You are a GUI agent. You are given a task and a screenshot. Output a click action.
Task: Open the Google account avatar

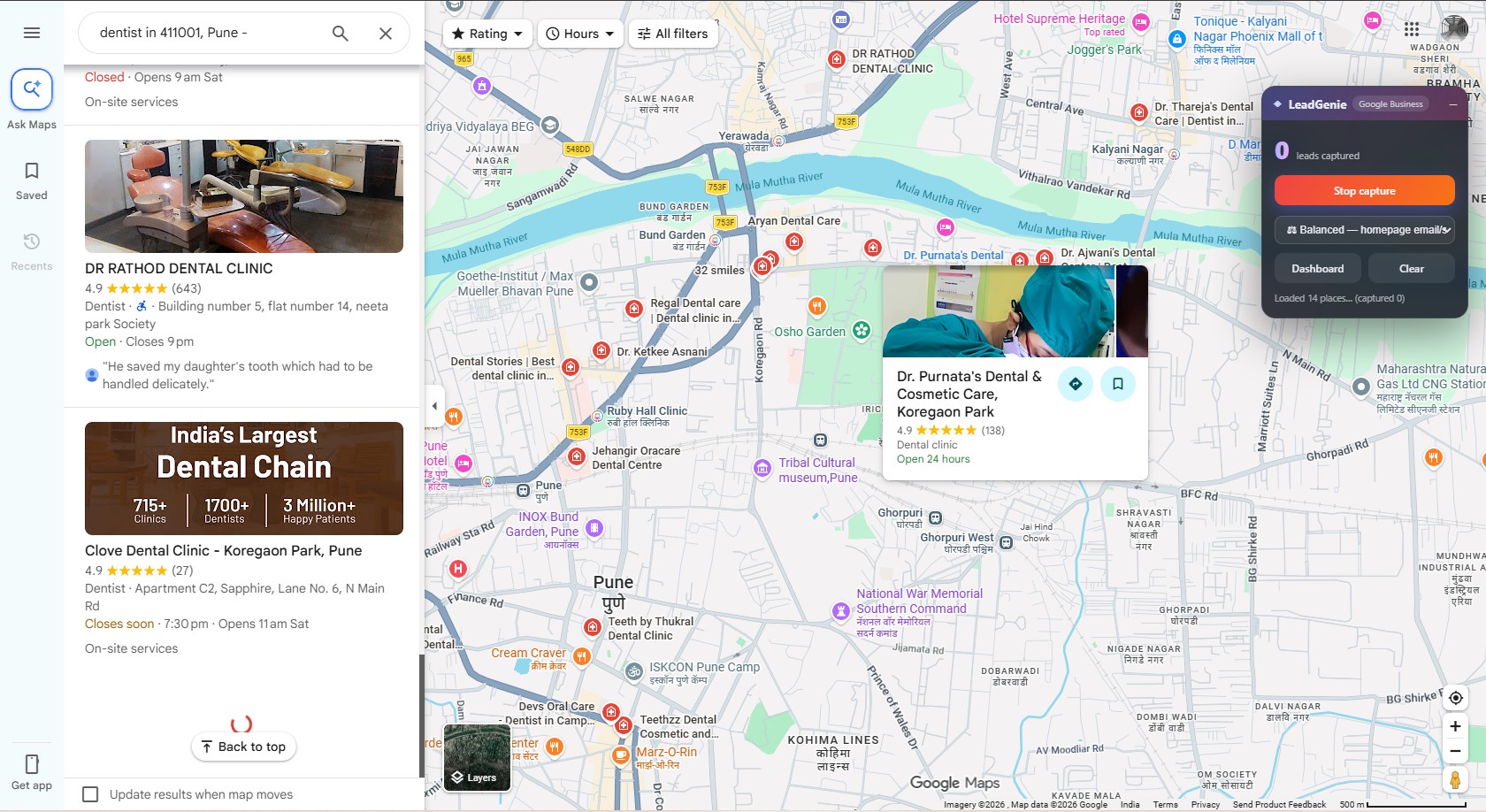tap(1454, 29)
